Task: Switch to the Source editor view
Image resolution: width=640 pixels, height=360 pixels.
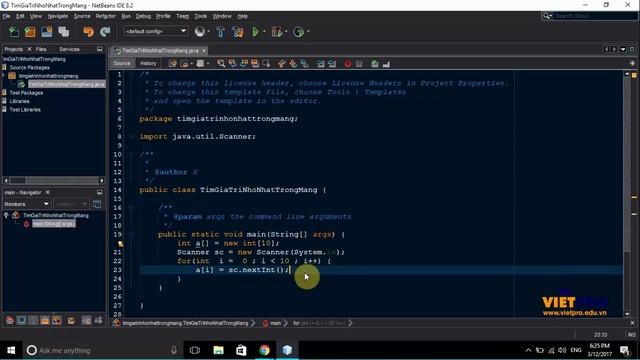Action: tap(122, 63)
